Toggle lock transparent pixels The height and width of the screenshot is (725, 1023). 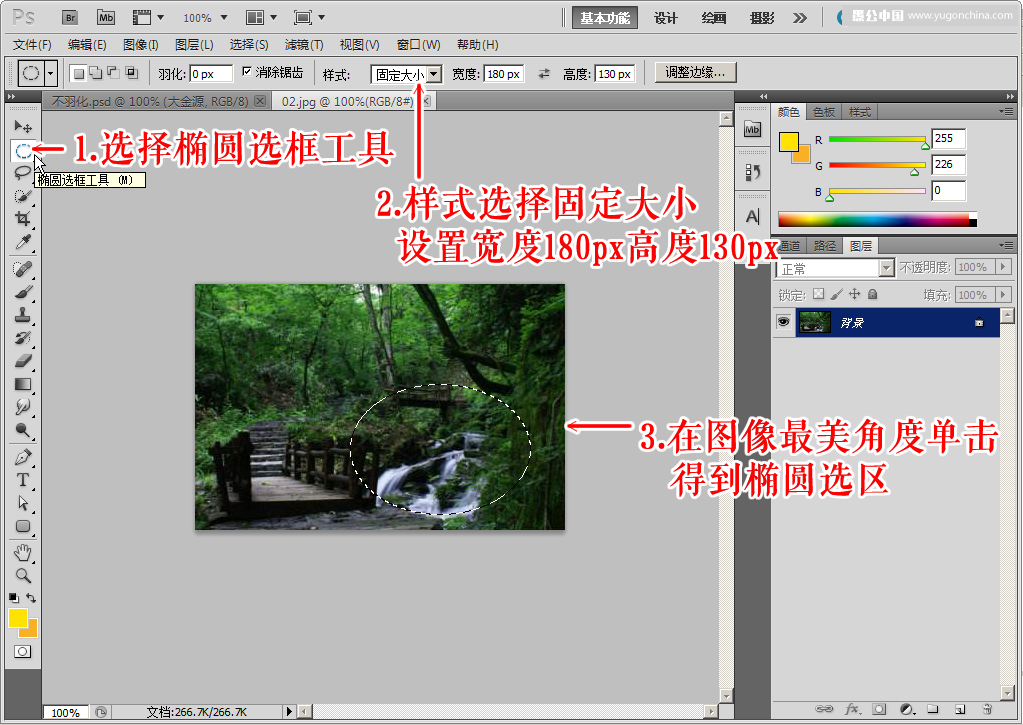(819, 294)
